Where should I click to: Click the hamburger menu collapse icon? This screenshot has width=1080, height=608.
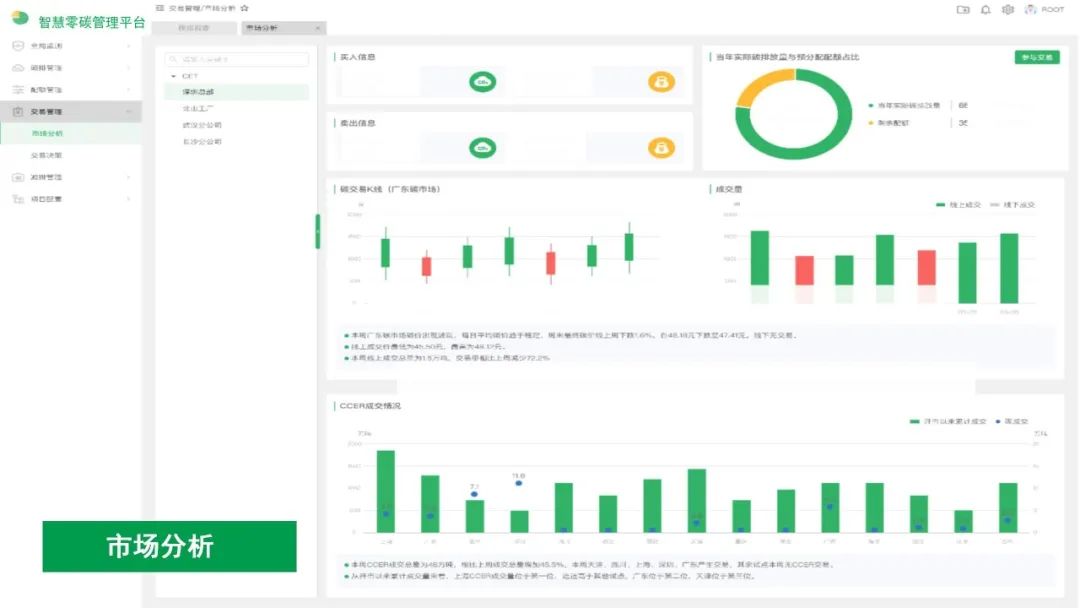coord(160,8)
